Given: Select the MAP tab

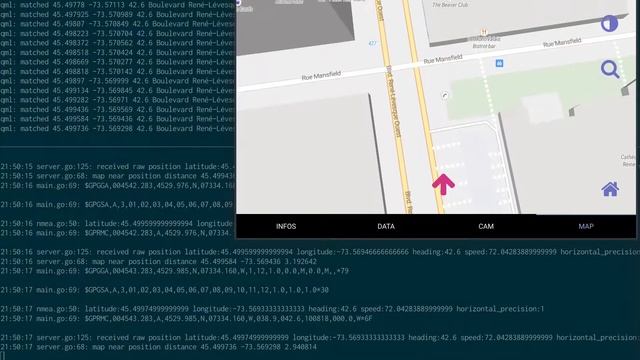Looking at the screenshot, I should click(586, 226).
